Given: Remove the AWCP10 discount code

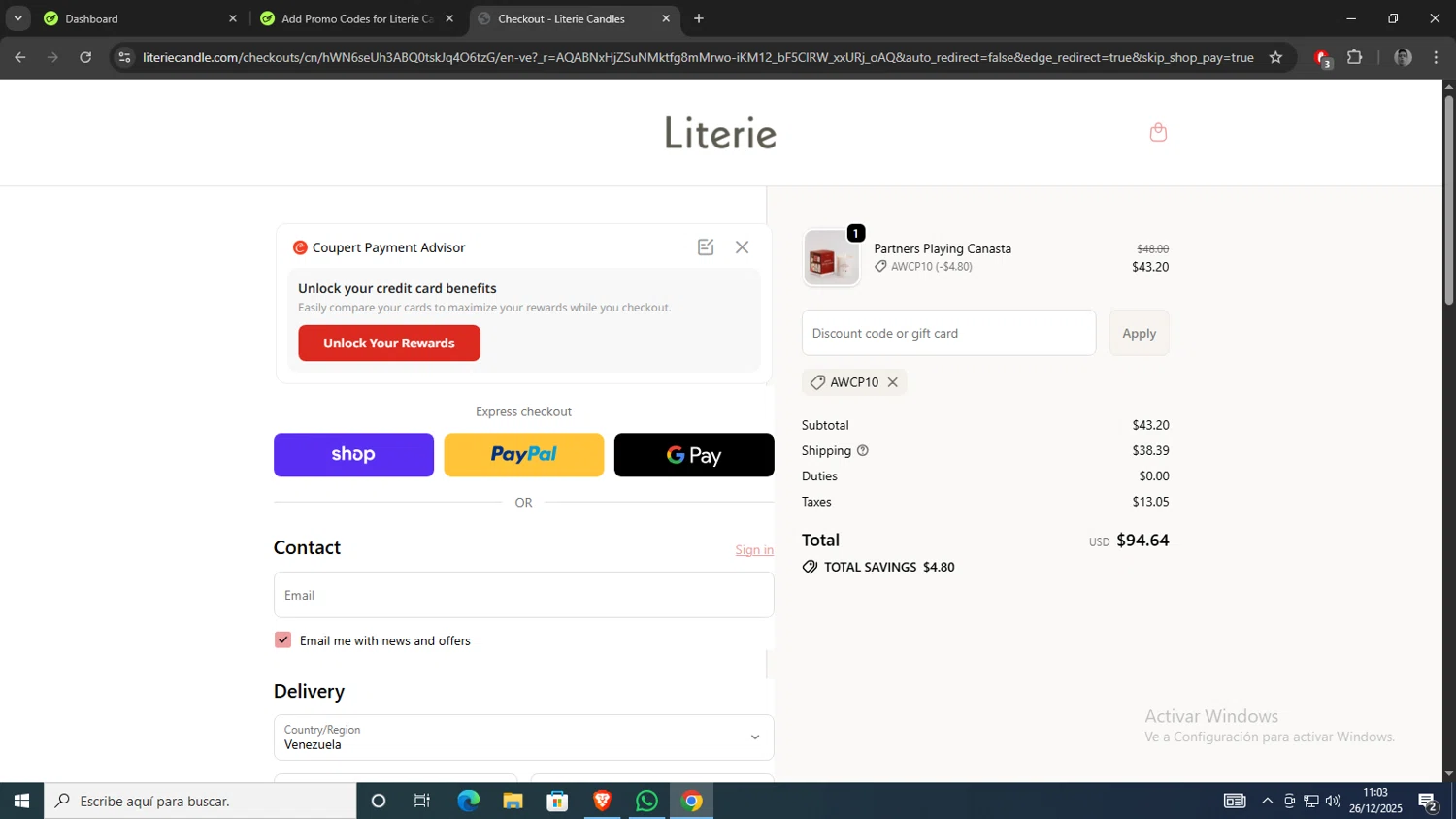Looking at the screenshot, I should (892, 382).
